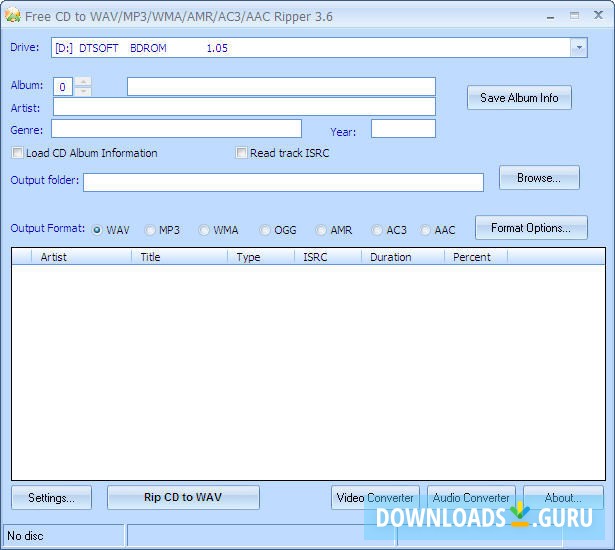Click the ISRC column header

[328, 257]
